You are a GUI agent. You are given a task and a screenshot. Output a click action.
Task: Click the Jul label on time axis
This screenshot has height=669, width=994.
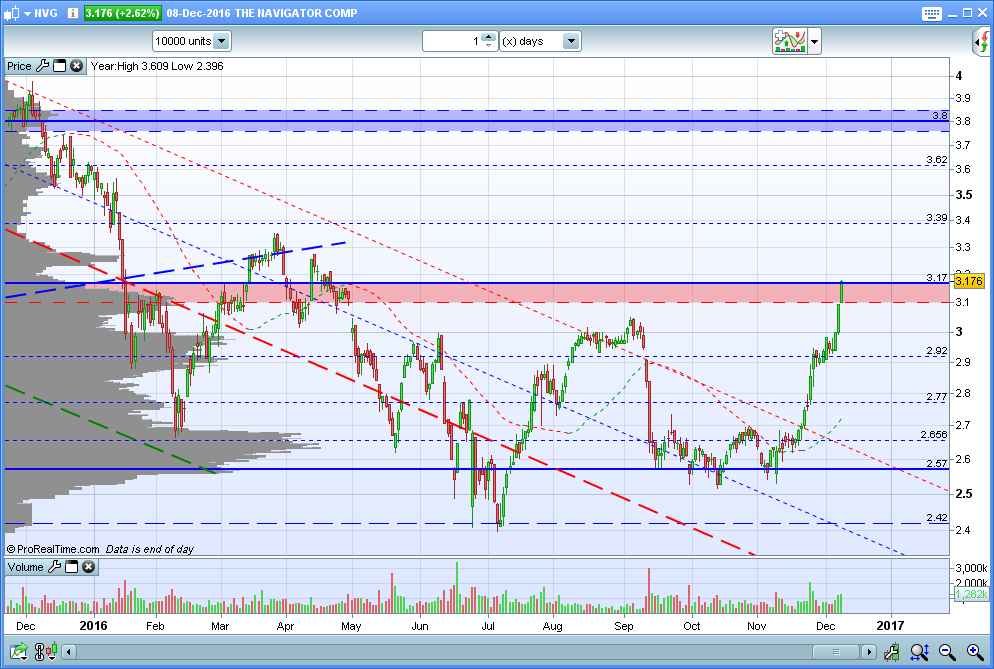488,626
